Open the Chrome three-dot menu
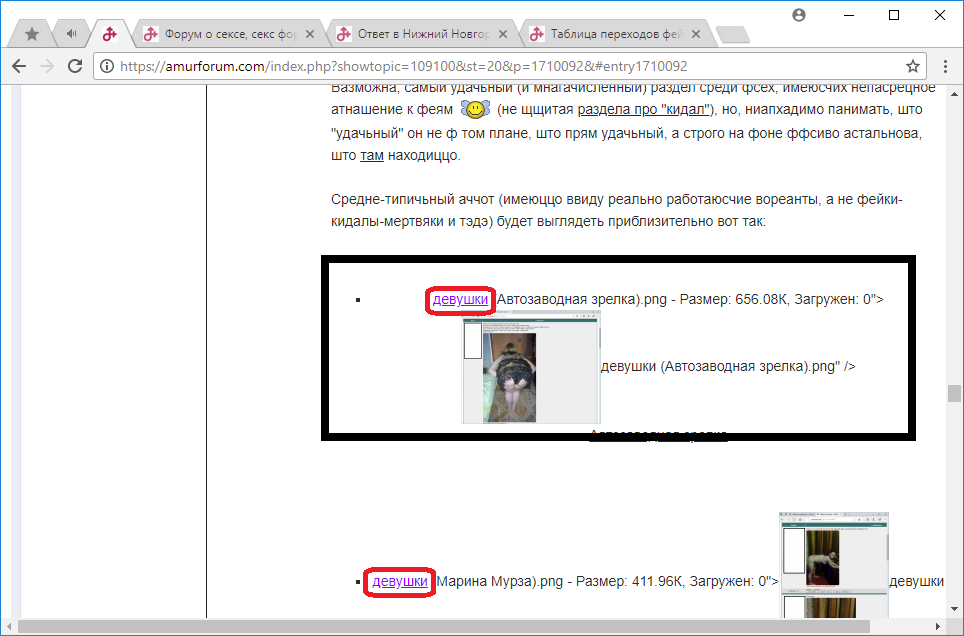Viewport: 964px width, 636px height. (944, 66)
